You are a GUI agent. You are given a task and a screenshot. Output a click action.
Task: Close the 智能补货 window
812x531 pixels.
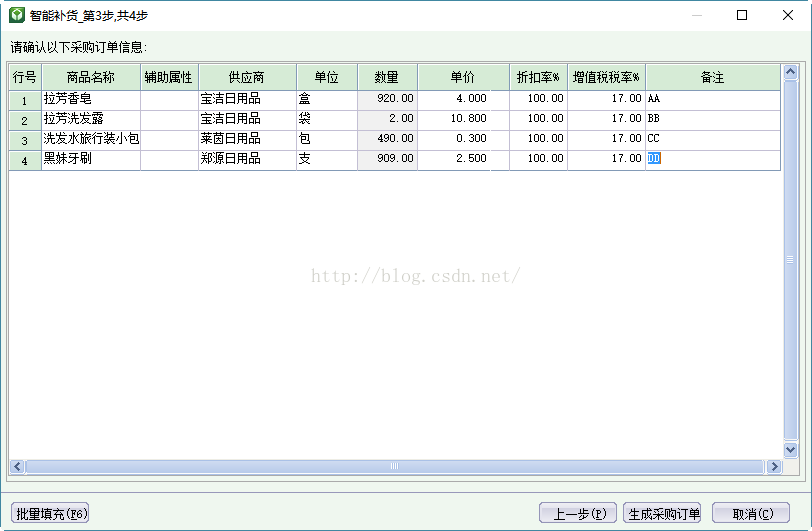(788, 15)
